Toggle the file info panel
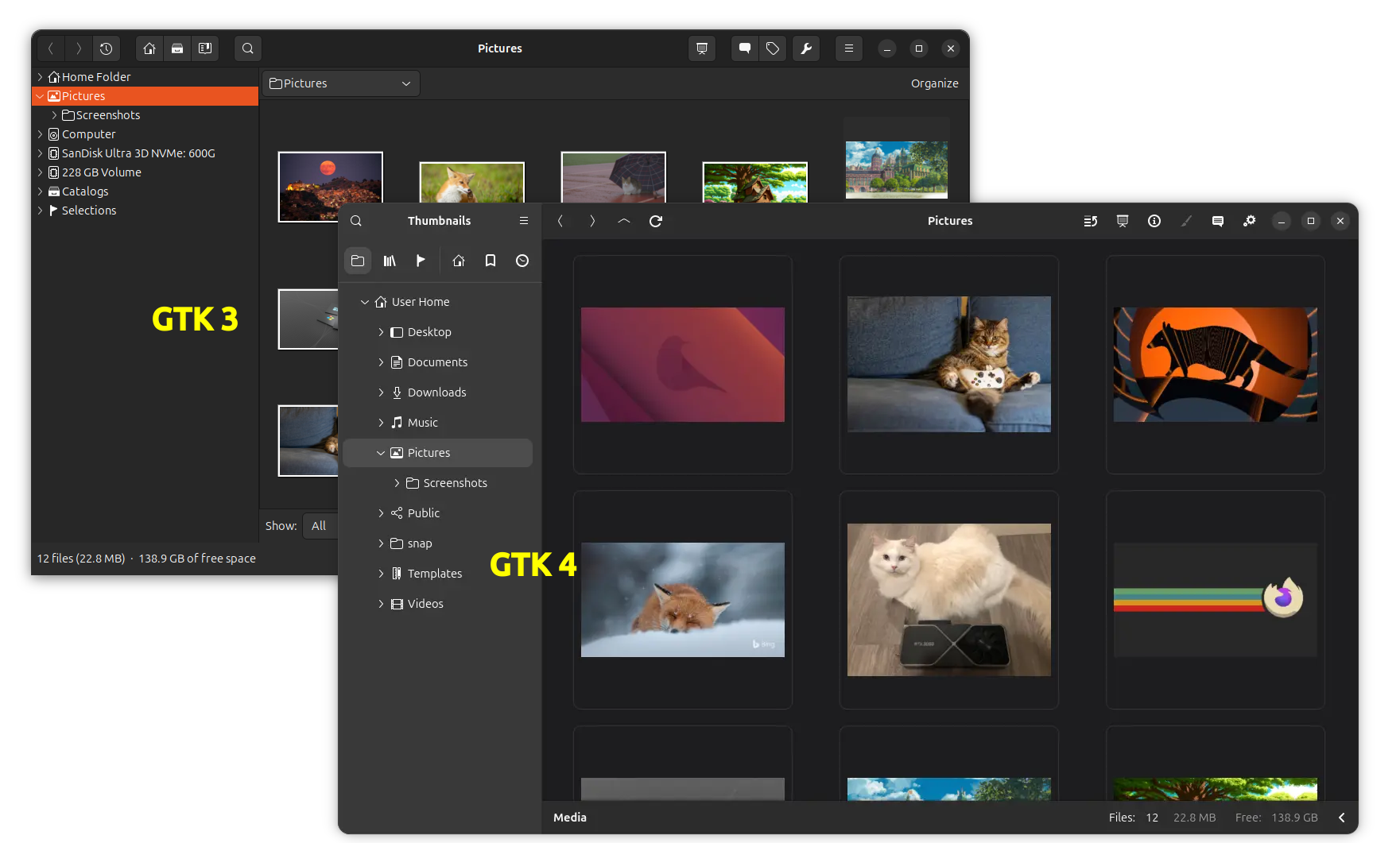This screenshot has width=1400, height=843. pyautogui.click(x=1154, y=221)
